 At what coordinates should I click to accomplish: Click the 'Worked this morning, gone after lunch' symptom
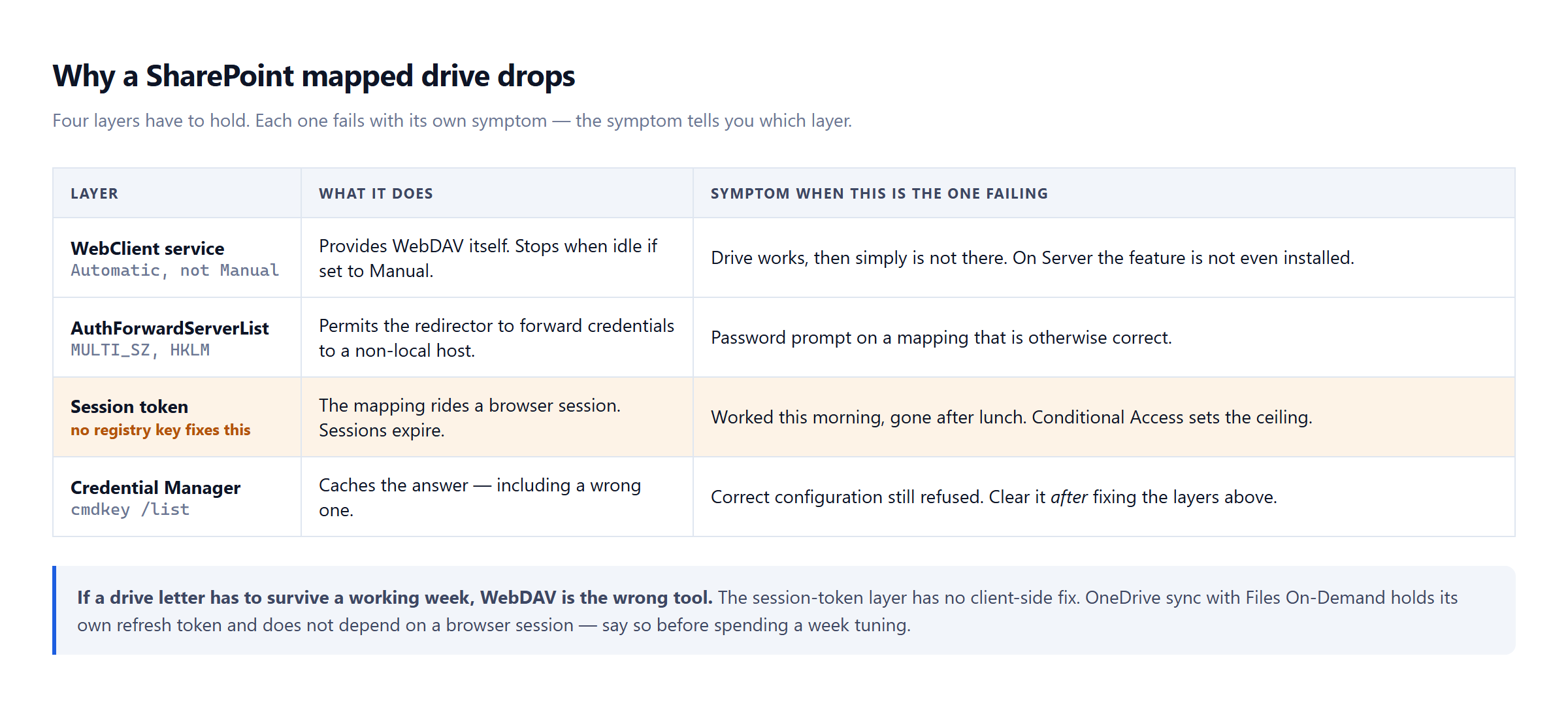pos(1011,418)
